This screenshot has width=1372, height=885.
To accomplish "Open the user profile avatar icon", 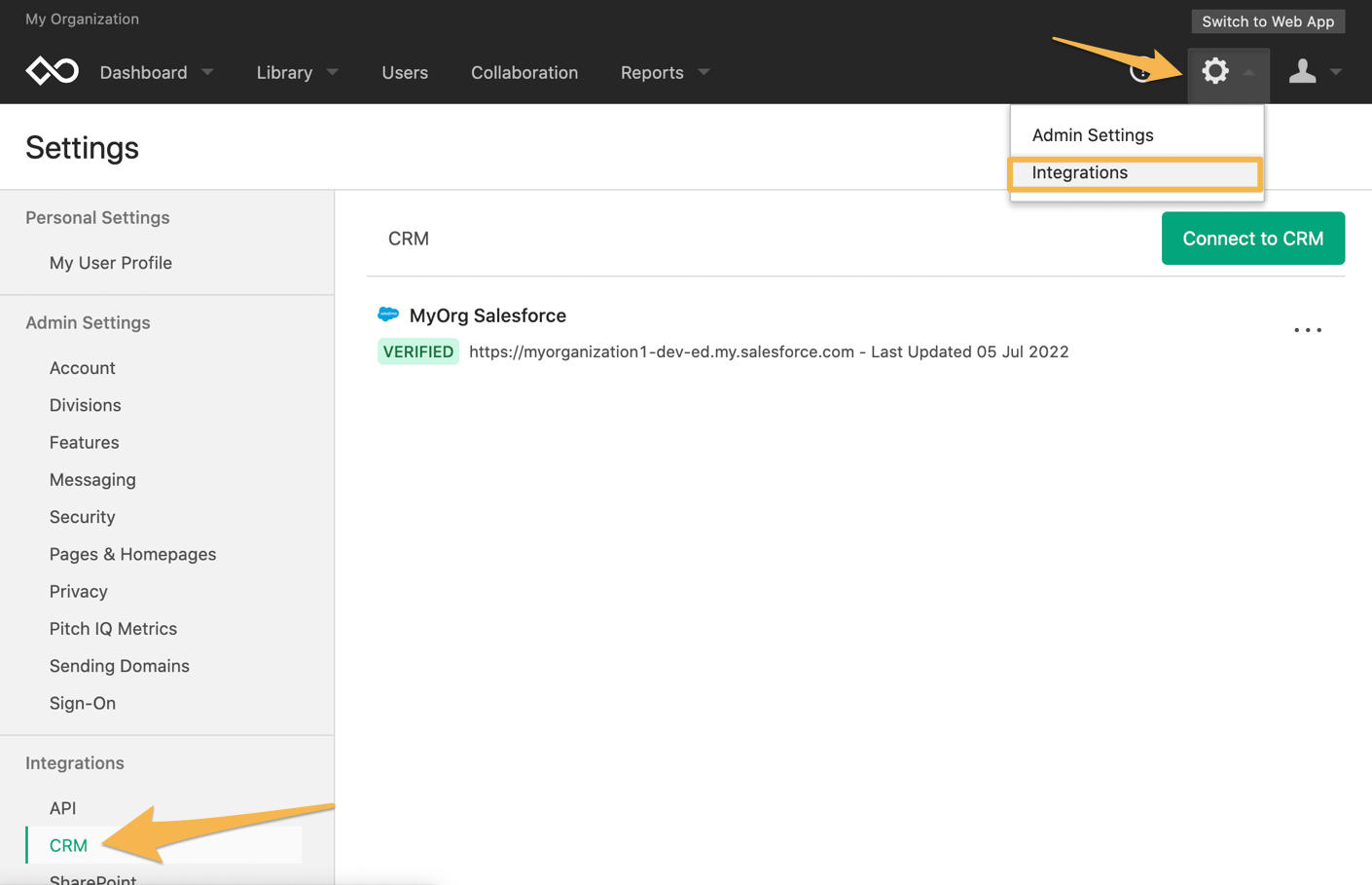I will tap(1302, 71).
